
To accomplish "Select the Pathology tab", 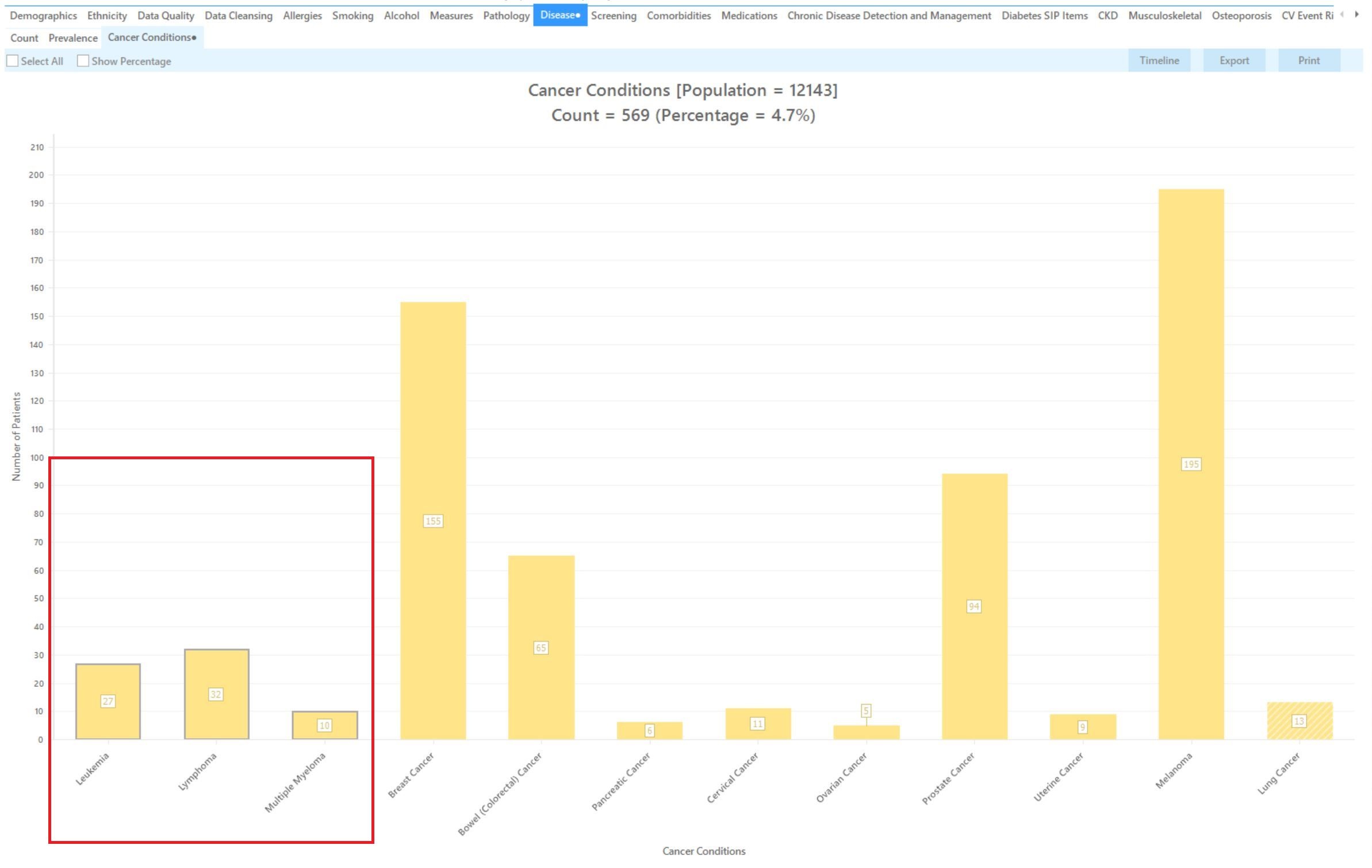I will 506,16.
